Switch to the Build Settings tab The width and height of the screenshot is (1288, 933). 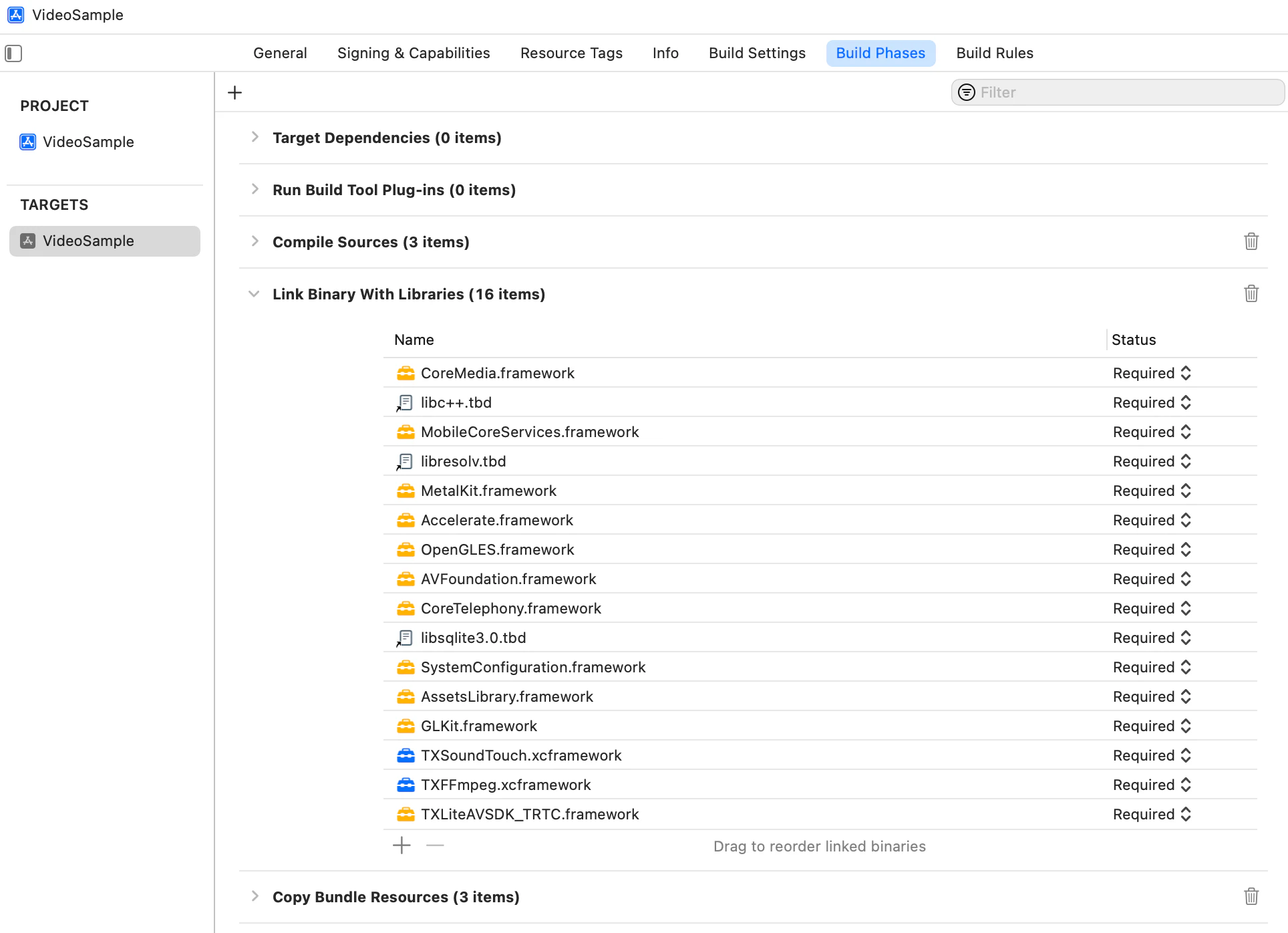[757, 53]
